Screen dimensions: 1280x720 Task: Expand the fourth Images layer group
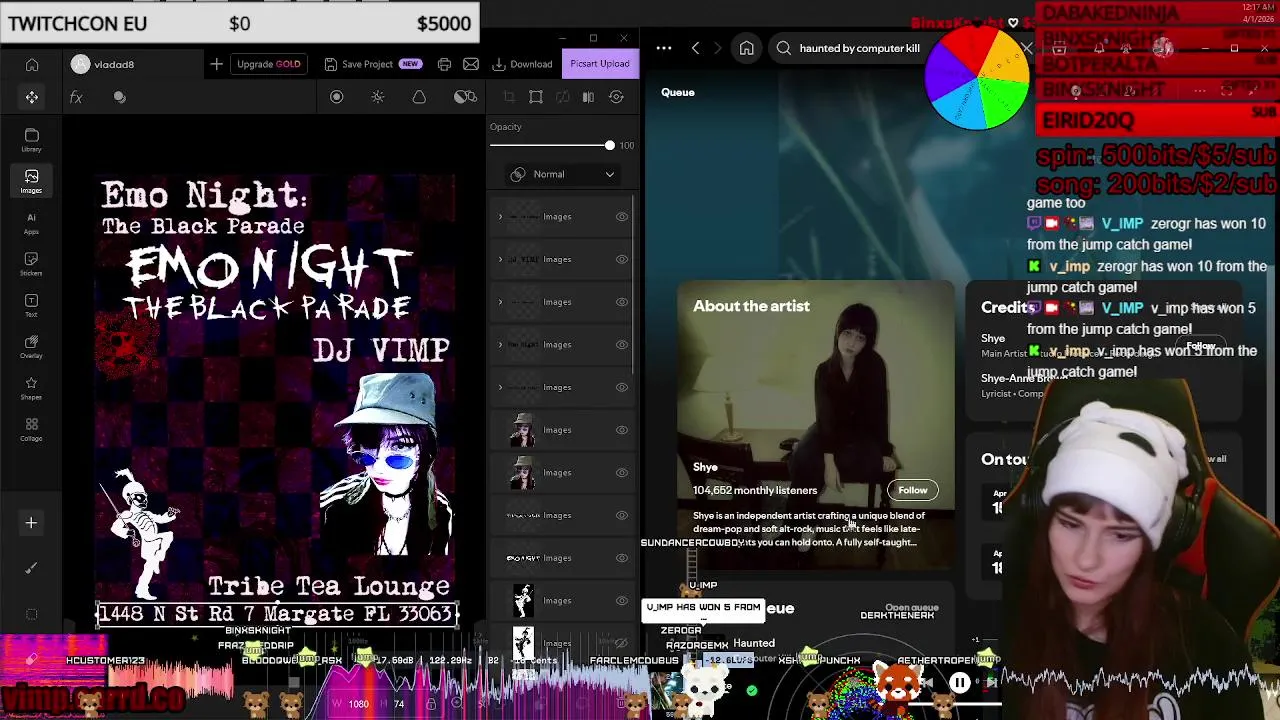pos(501,344)
